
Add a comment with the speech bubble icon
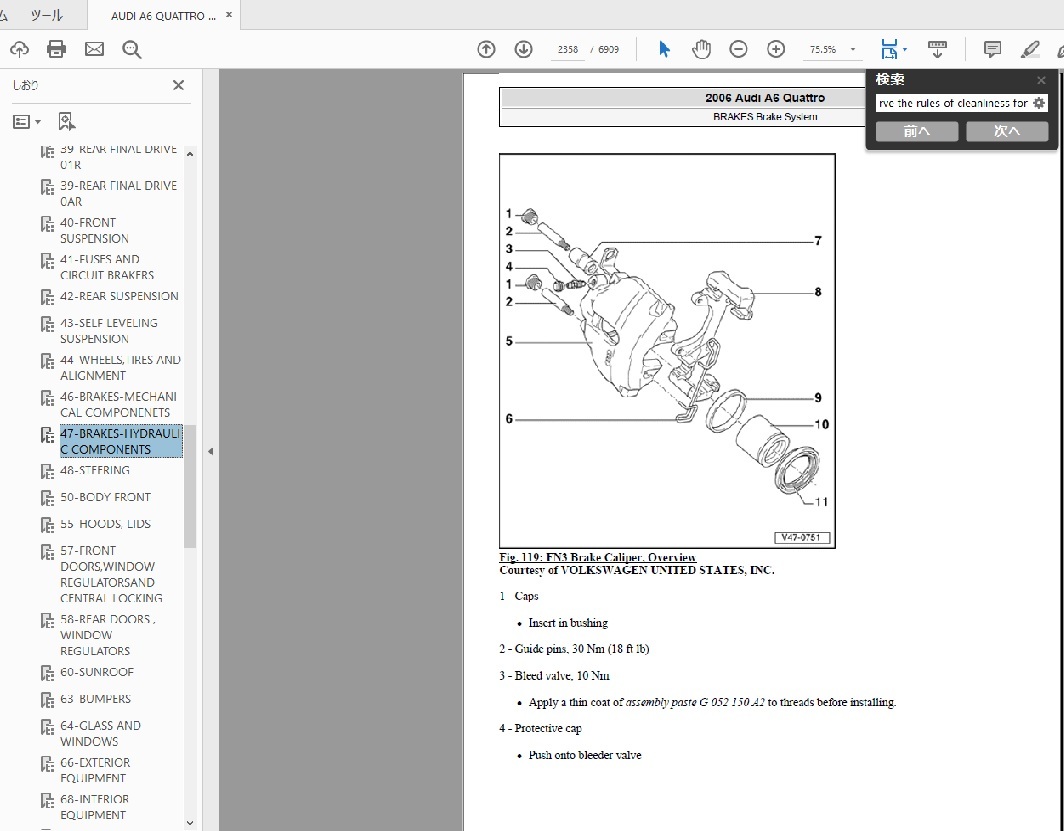click(x=992, y=49)
